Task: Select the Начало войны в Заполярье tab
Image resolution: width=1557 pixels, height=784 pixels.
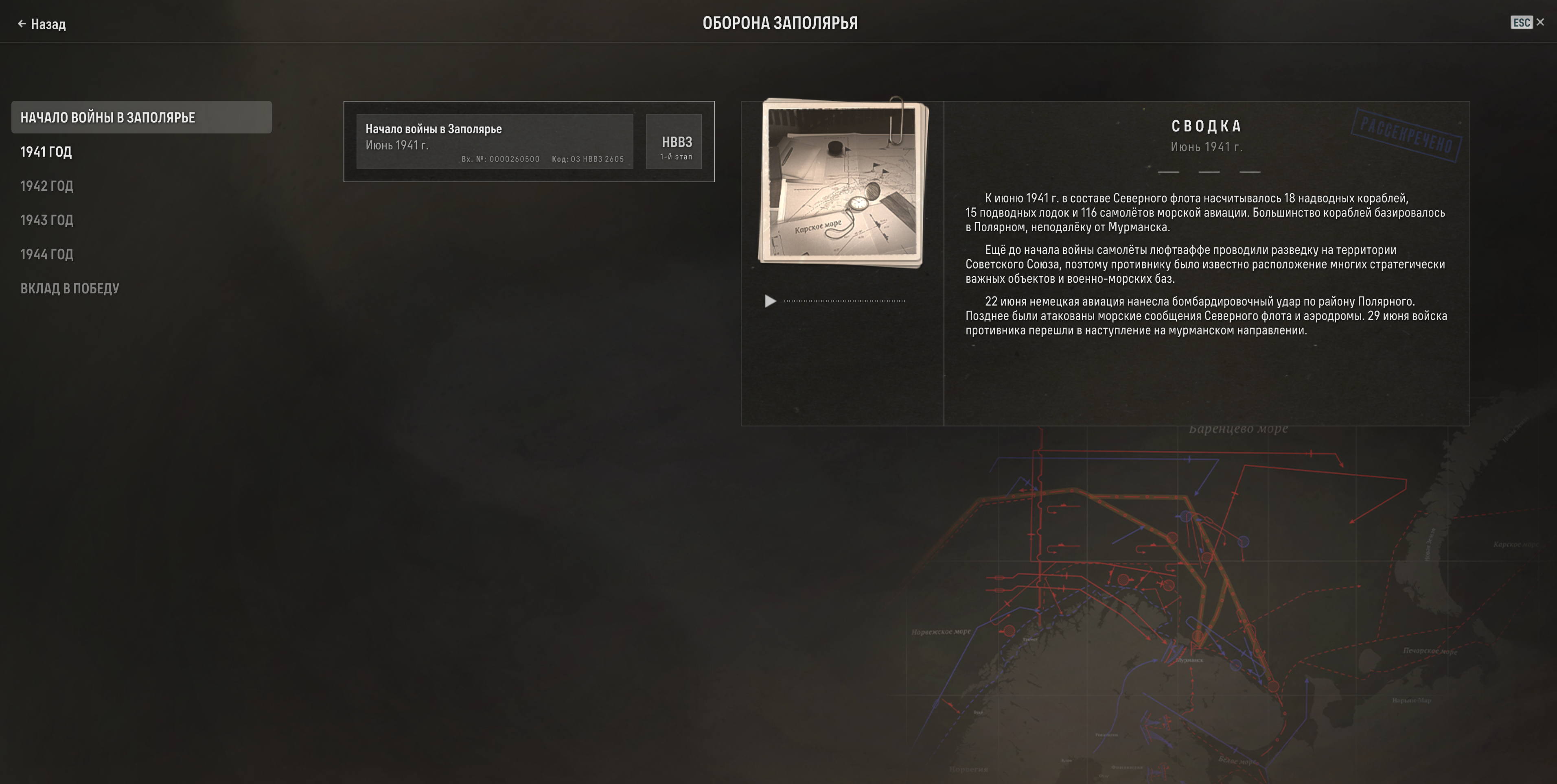Action: (141, 118)
